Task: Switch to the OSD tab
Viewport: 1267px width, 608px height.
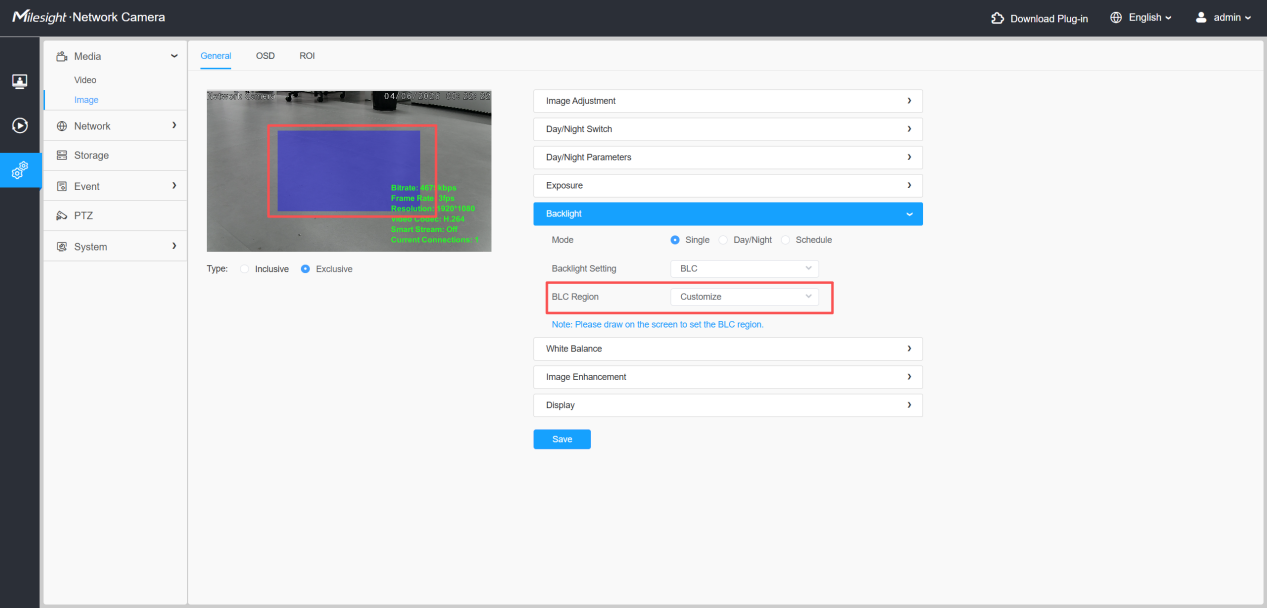Action: [x=265, y=56]
